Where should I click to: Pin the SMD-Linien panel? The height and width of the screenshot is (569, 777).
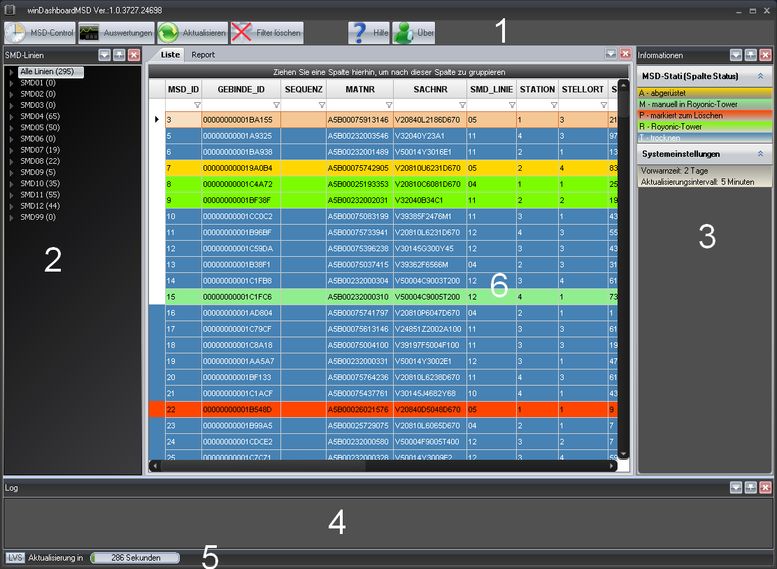point(119,55)
